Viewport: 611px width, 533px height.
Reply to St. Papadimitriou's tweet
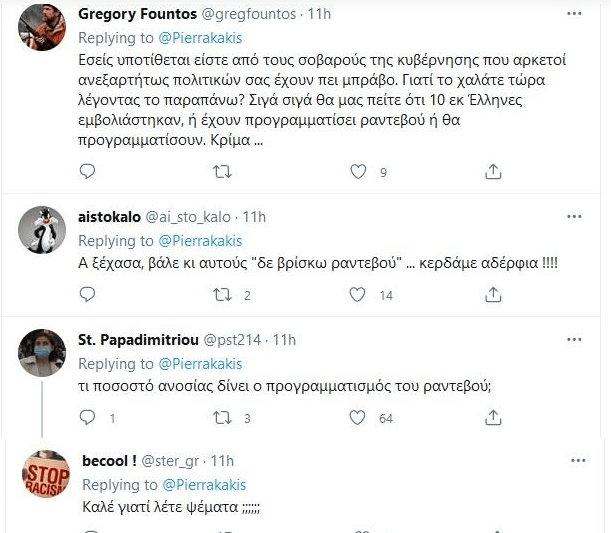pyautogui.click(x=87, y=417)
